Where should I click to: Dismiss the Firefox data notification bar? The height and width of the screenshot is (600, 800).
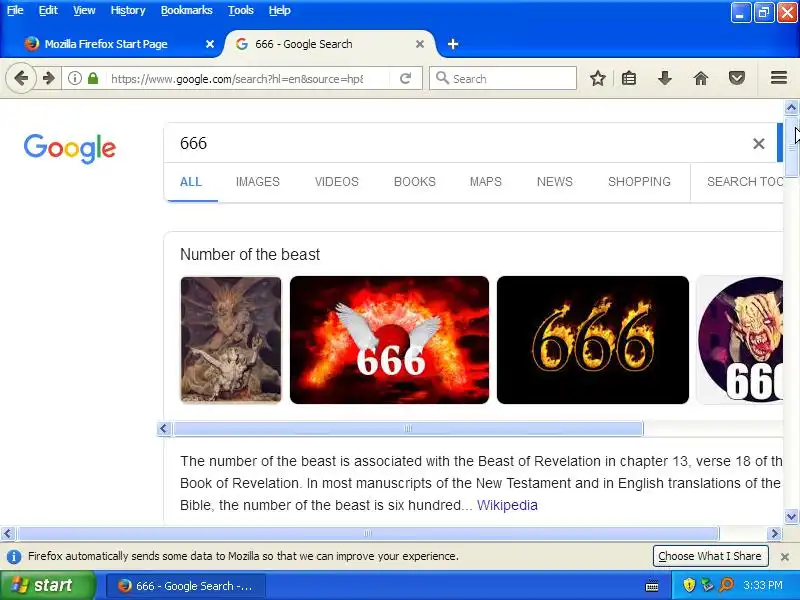[x=785, y=557]
